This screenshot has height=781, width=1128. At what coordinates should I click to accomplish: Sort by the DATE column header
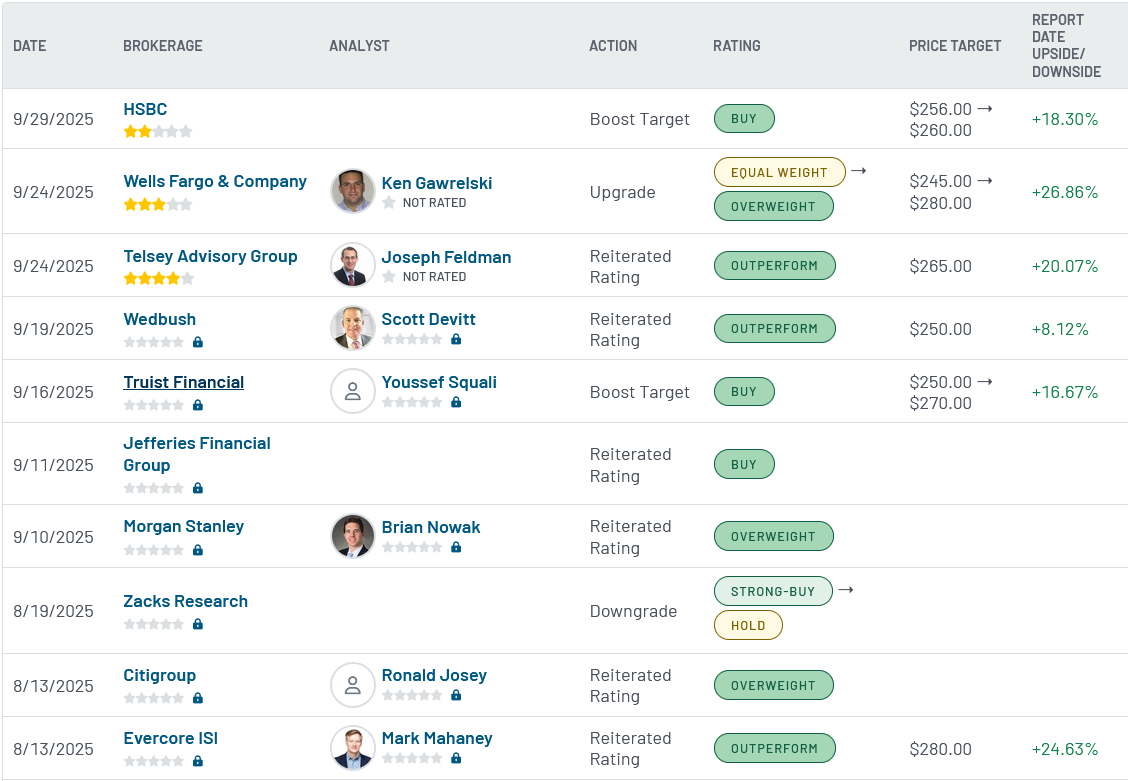(x=29, y=46)
